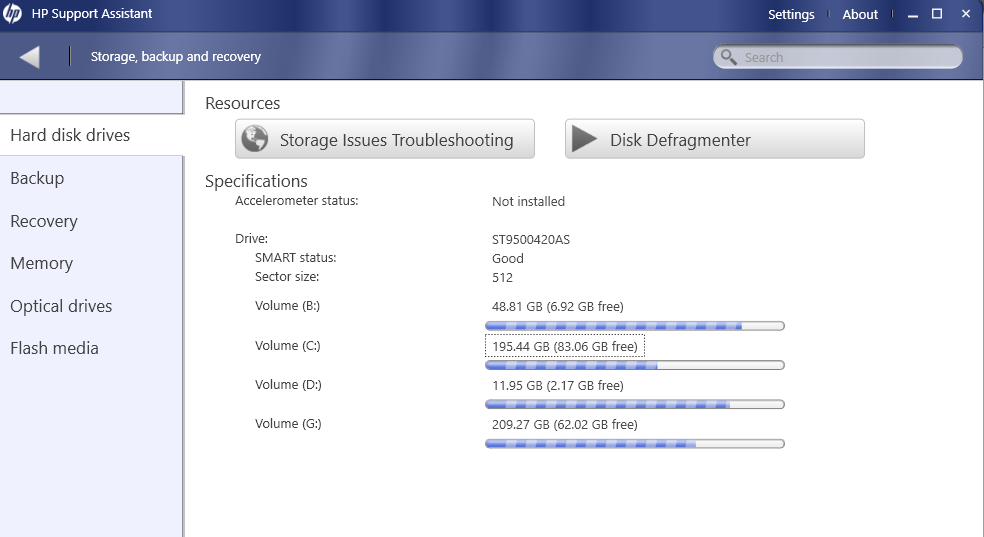Start Disk Defragmenter
Viewport: 984px width, 537px height.
(715, 139)
